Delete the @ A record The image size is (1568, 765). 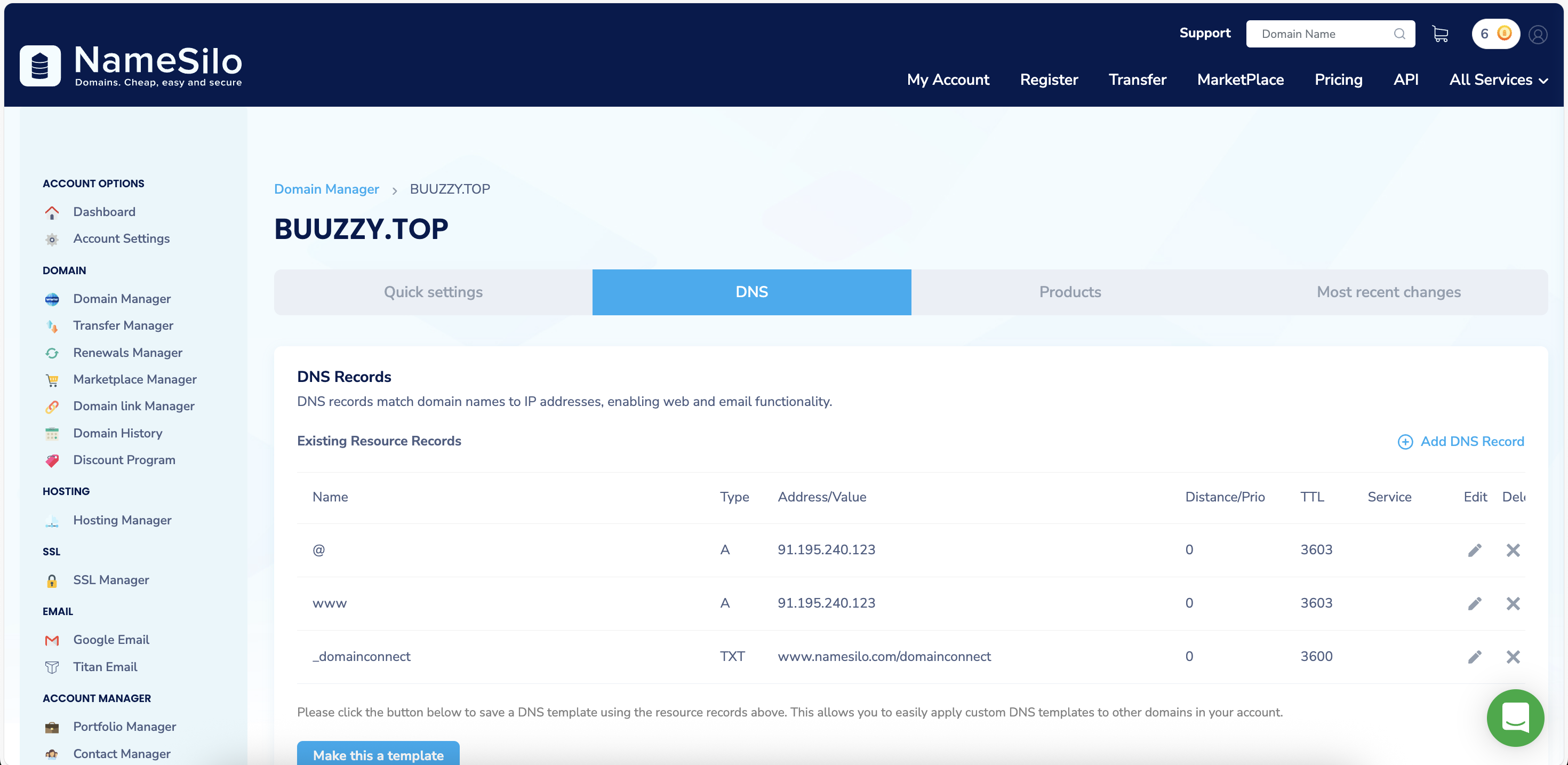click(1513, 550)
